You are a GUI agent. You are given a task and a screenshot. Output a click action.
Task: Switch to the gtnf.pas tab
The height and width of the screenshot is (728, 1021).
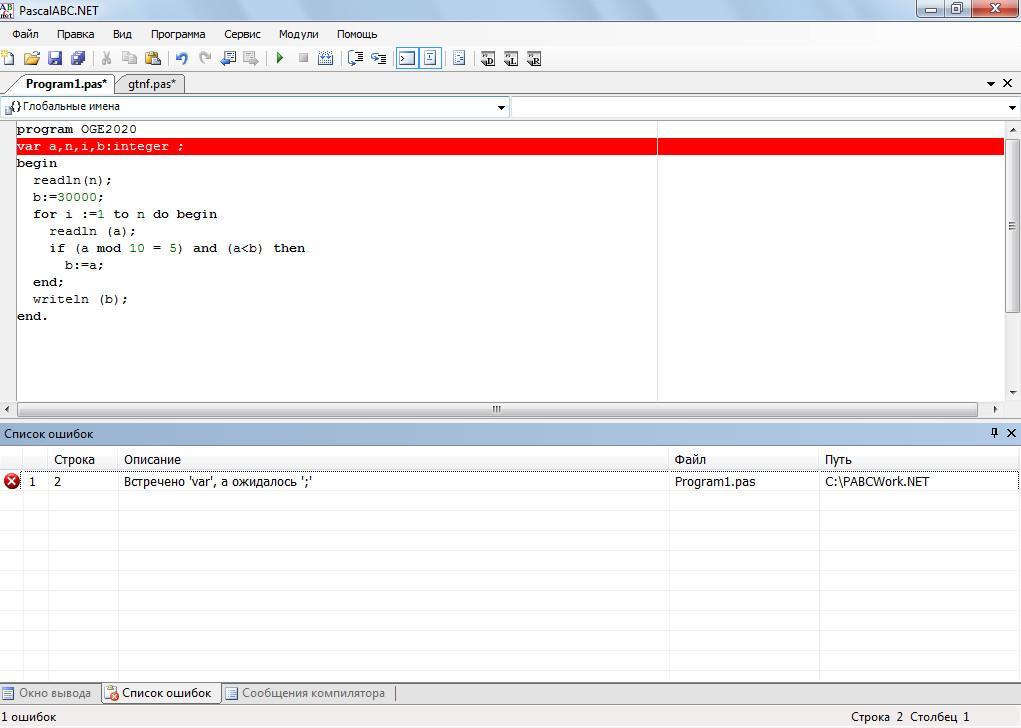[152, 84]
